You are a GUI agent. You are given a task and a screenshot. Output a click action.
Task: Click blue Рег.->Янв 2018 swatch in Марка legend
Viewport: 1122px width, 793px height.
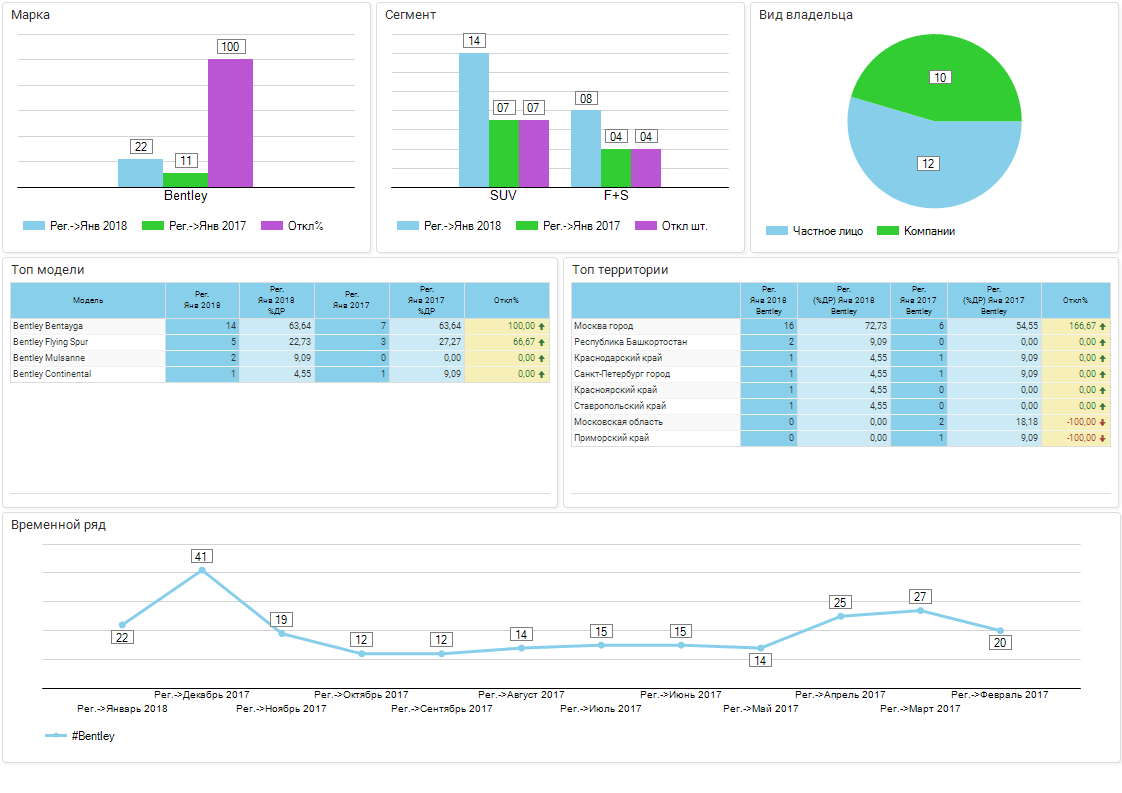34,225
